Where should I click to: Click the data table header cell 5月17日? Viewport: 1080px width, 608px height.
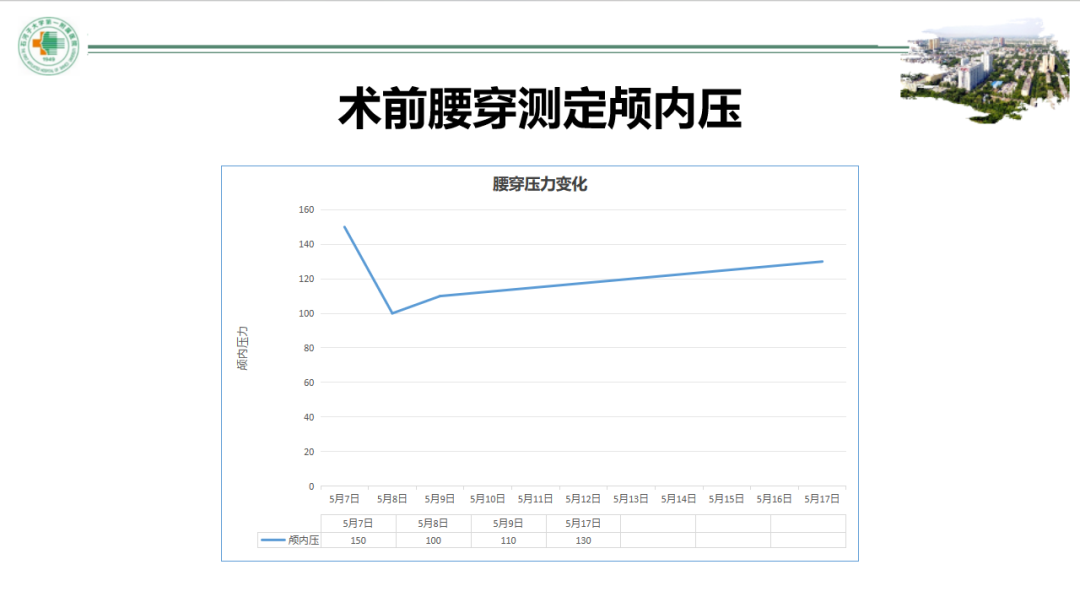click(583, 523)
